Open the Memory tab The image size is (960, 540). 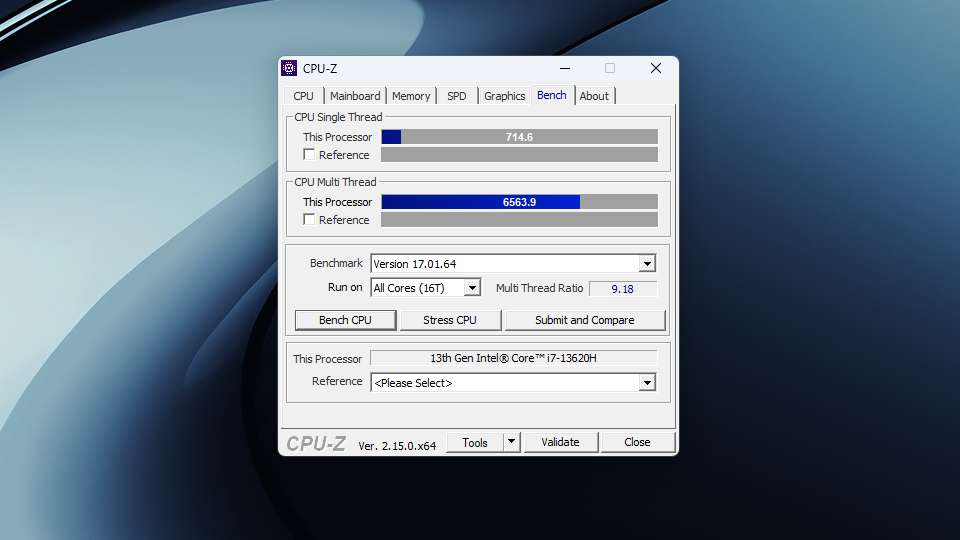411,96
